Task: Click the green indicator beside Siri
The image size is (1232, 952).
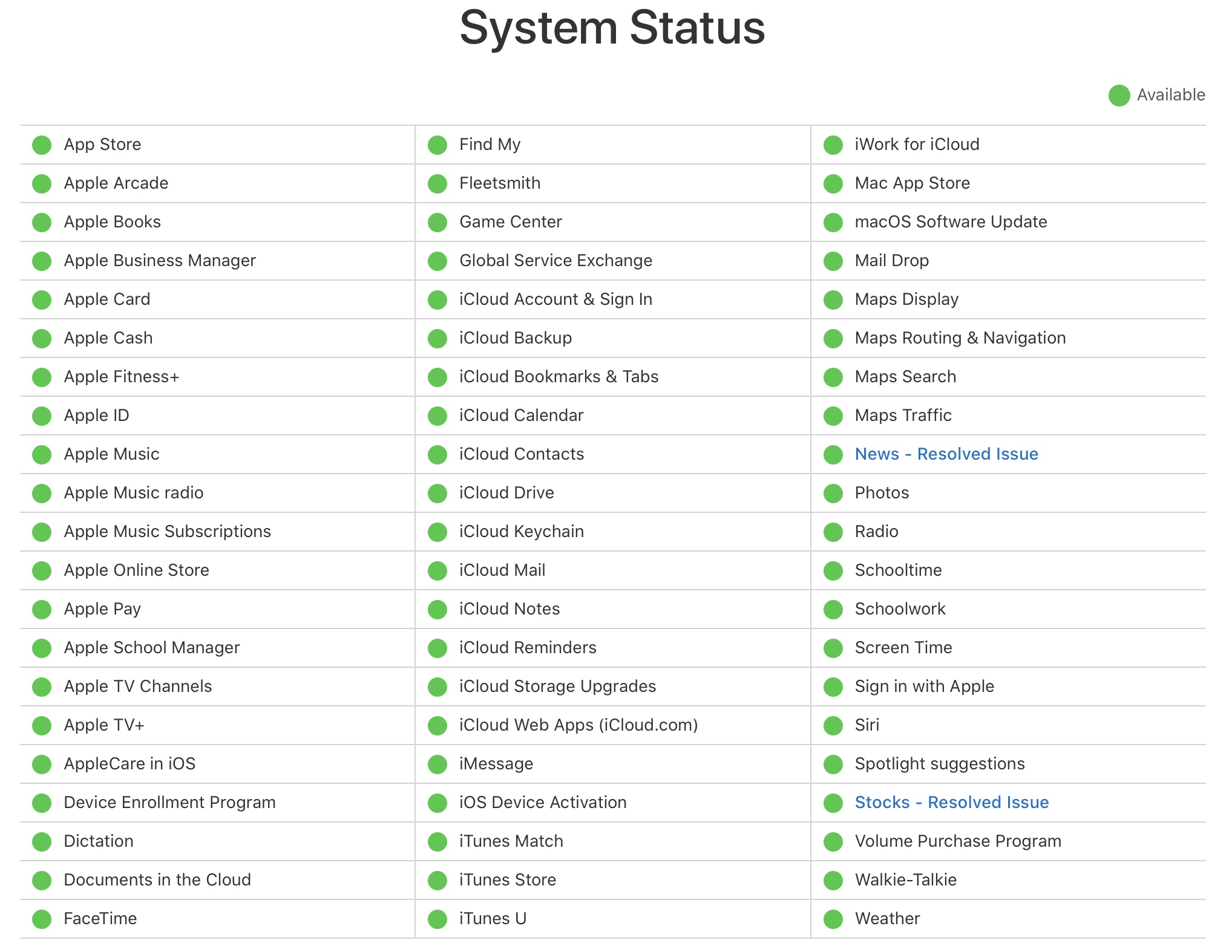Action: click(833, 726)
